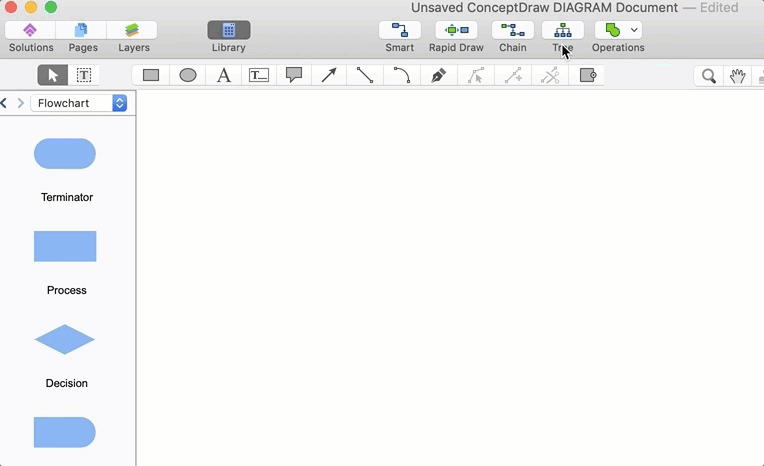Open the Solutions panel
The width and height of the screenshot is (764, 466).
coord(30,30)
